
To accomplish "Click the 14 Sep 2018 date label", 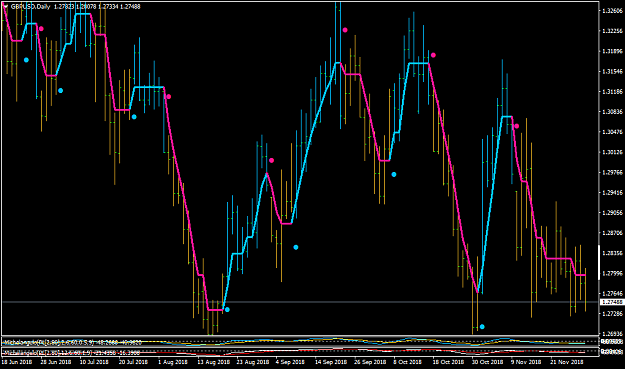I will (x=331, y=362).
